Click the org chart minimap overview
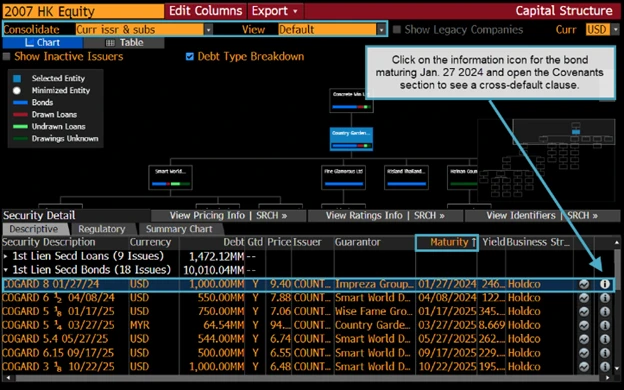The height and width of the screenshot is (390, 624). tap(546, 160)
